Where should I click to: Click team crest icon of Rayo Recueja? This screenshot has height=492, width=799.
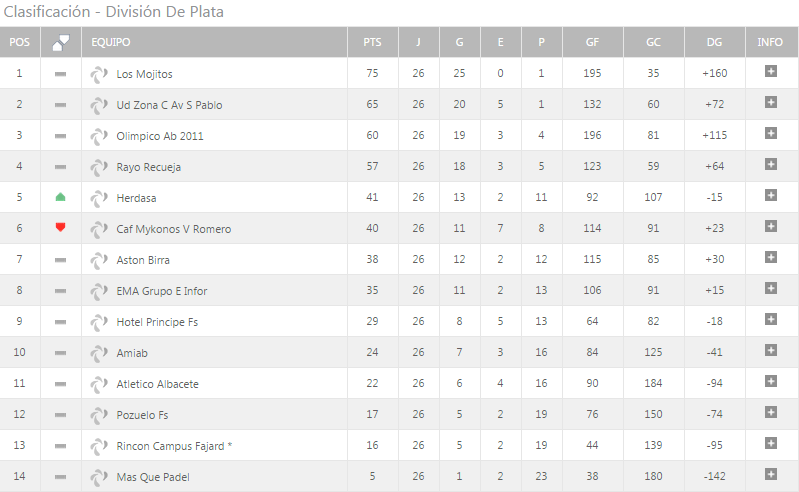(99, 167)
